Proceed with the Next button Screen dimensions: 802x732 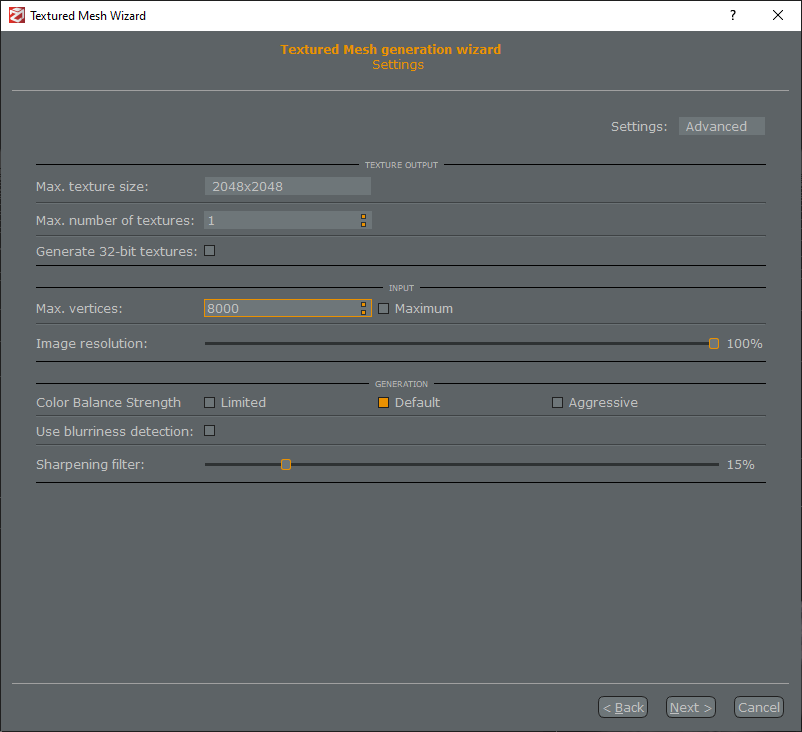[x=691, y=707]
